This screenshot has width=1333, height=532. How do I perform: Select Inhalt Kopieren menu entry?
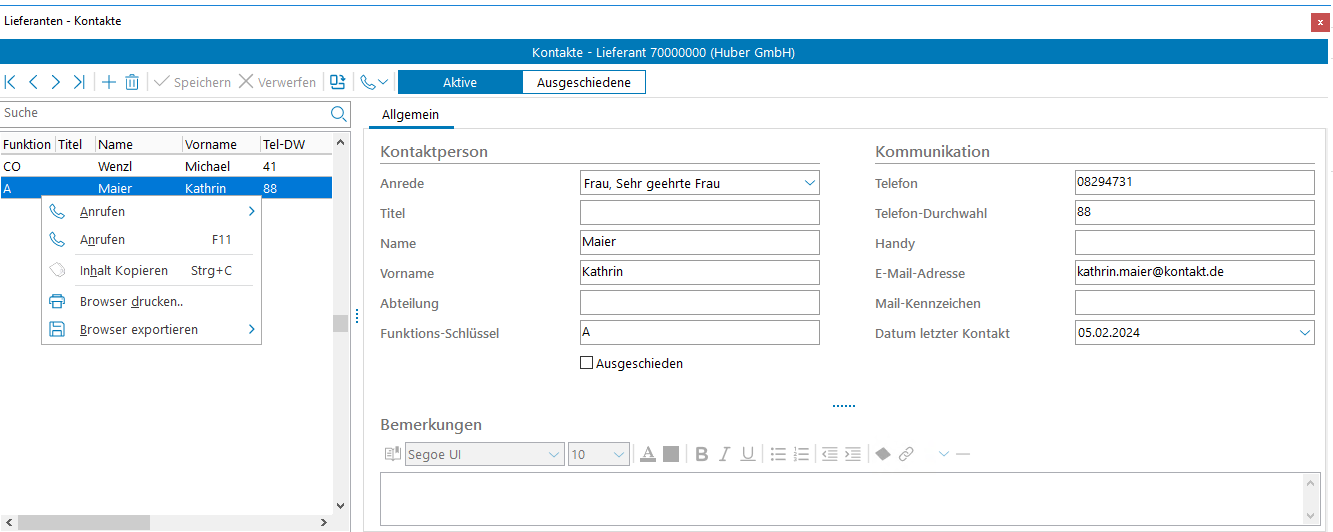123,271
